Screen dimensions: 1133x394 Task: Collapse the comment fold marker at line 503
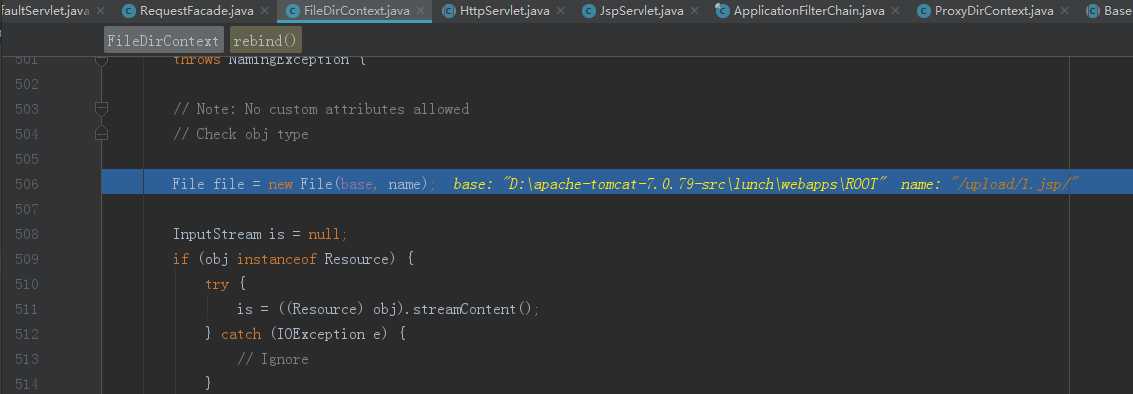pos(102,109)
